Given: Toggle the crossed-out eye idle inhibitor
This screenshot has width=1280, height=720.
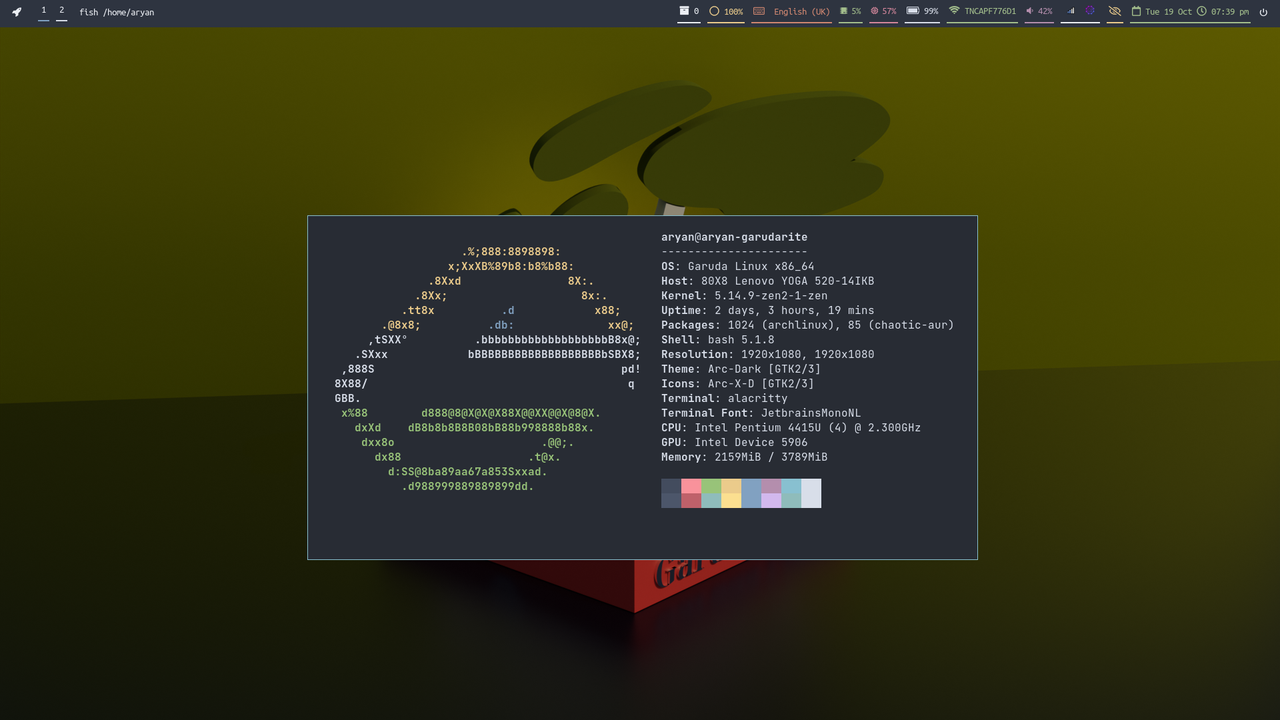Looking at the screenshot, I should click(x=1115, y=11).
